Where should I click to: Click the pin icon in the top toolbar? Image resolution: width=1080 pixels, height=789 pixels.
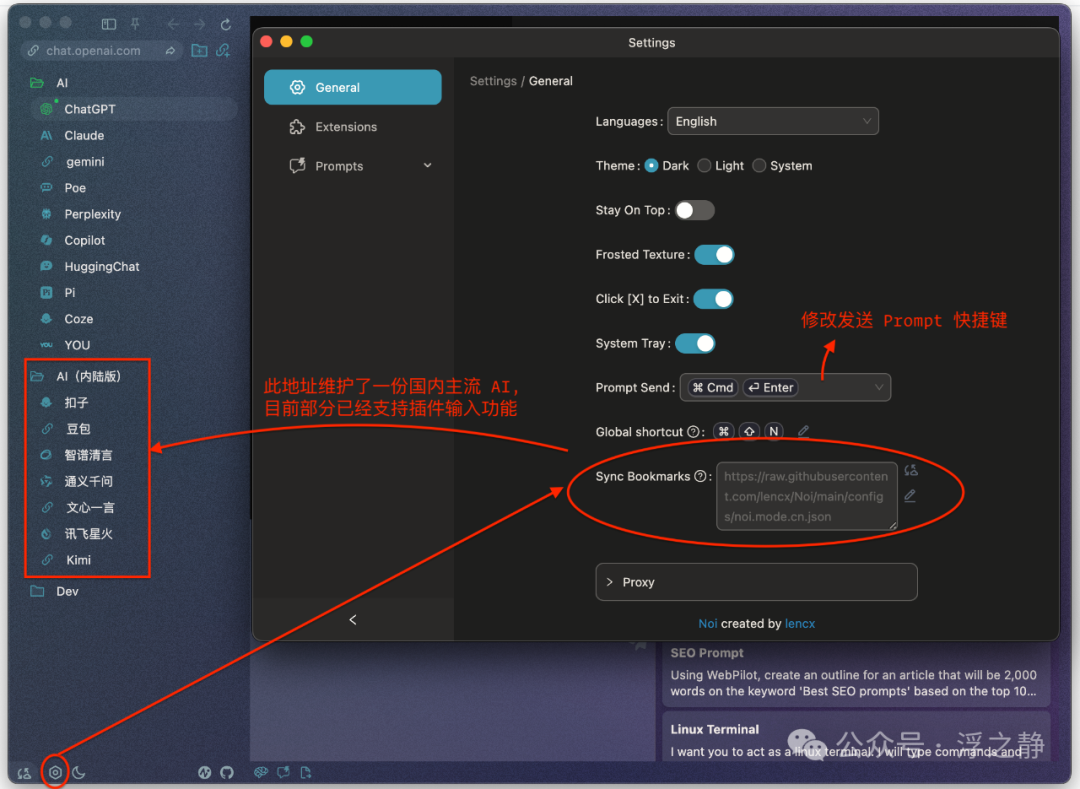(x=136, y=24)
